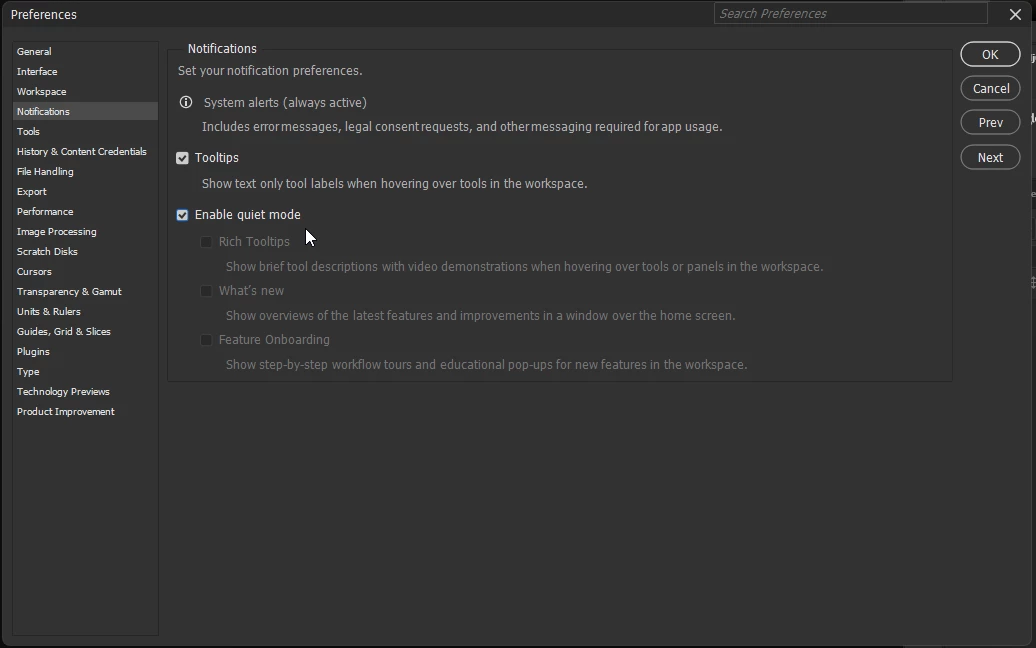The image size is (1036, 648).
Task: Disable the Enable quiet mode checkbox
Action: coord(182,215)
